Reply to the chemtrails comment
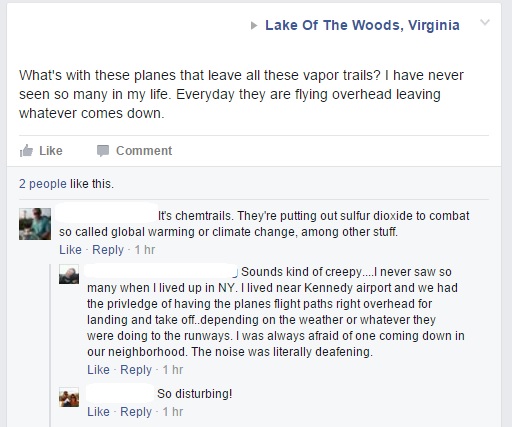Image resolution: width=512 pixels, height=427 pixels. (x=108, y=250)
